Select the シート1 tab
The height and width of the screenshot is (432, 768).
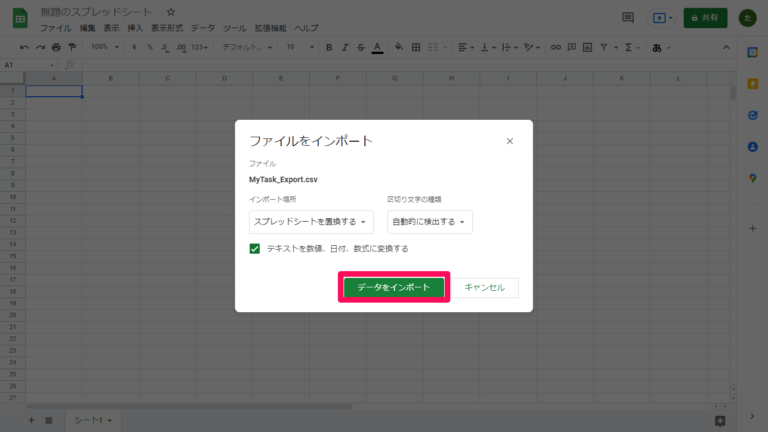pos(93,420)
